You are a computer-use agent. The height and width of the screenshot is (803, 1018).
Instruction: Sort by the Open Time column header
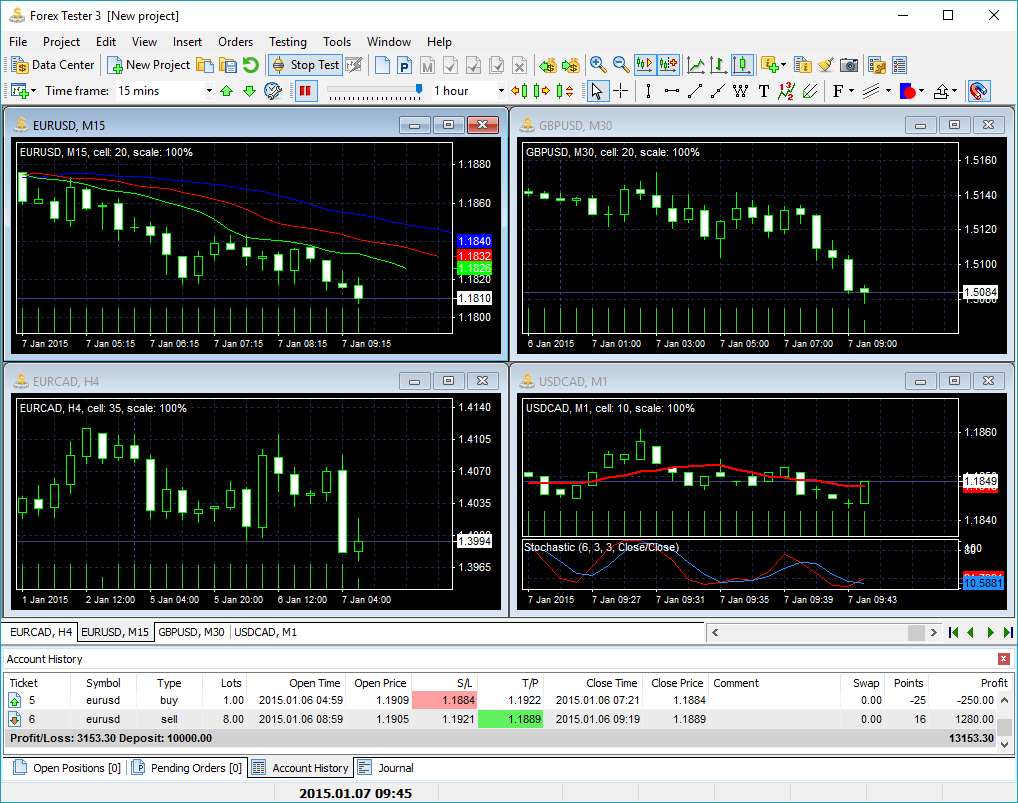coord(295,683)
